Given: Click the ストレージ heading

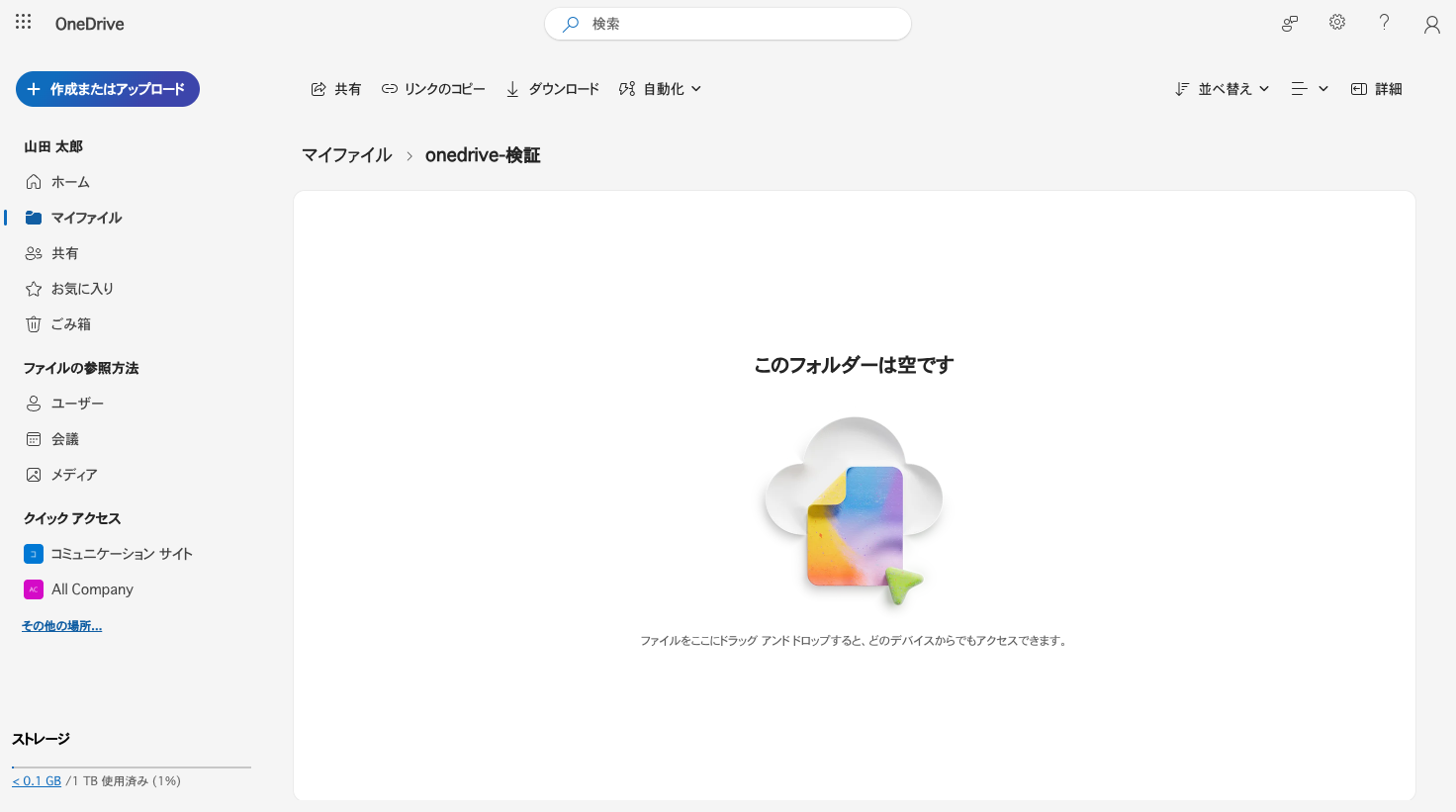Looking at the screenshot, I should (41, 739).
